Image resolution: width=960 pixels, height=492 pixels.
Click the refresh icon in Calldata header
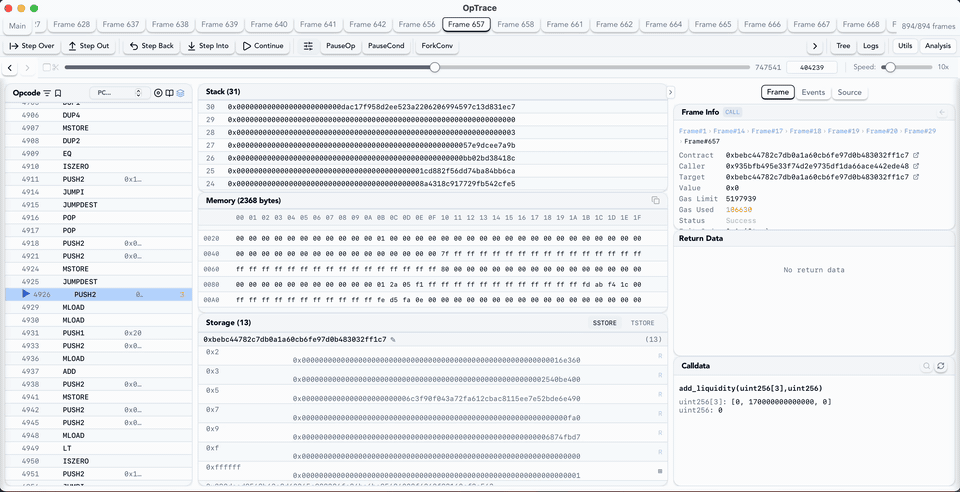(941, 366)
